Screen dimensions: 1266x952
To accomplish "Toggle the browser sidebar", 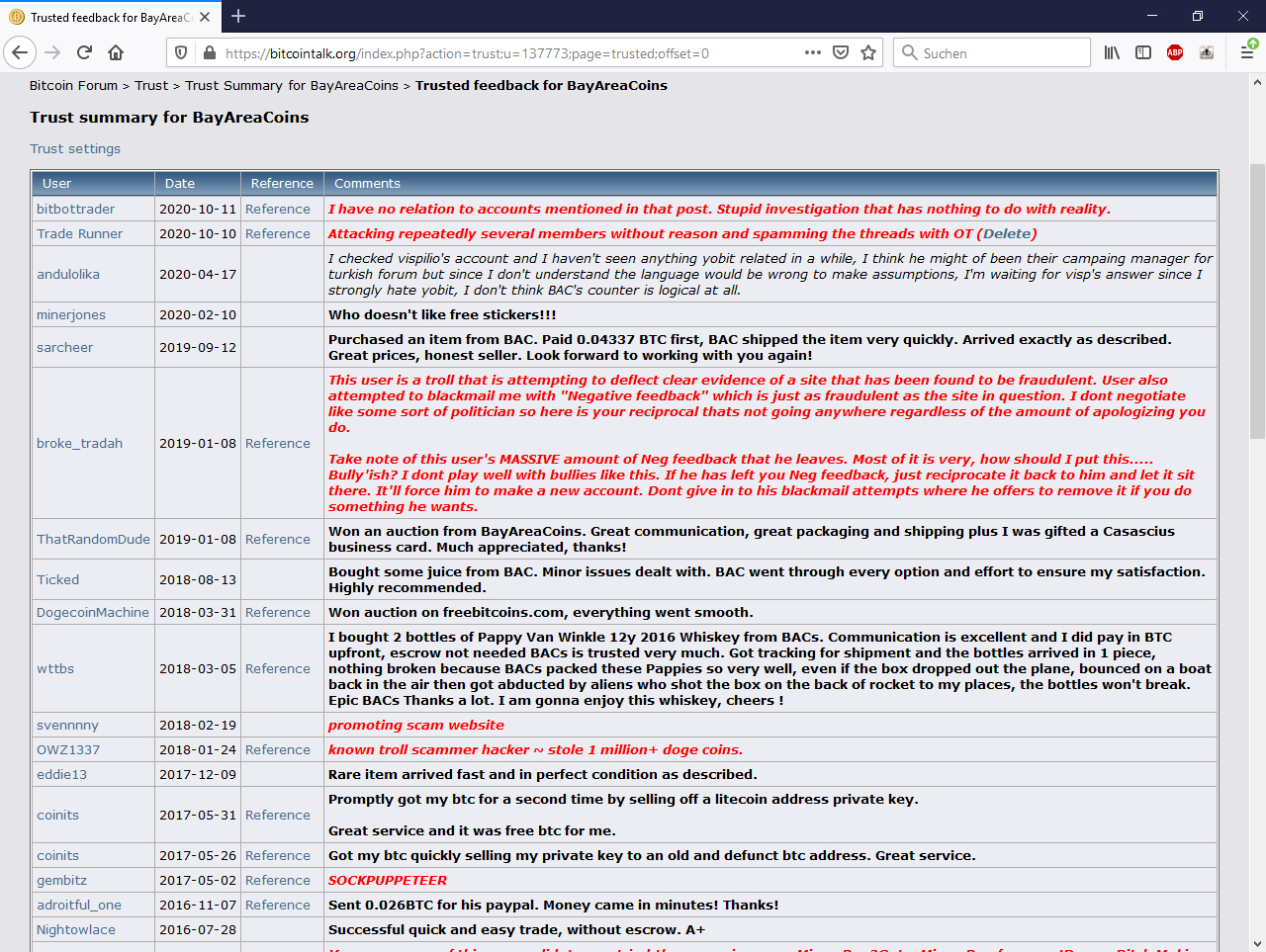I will point(1143,52).
